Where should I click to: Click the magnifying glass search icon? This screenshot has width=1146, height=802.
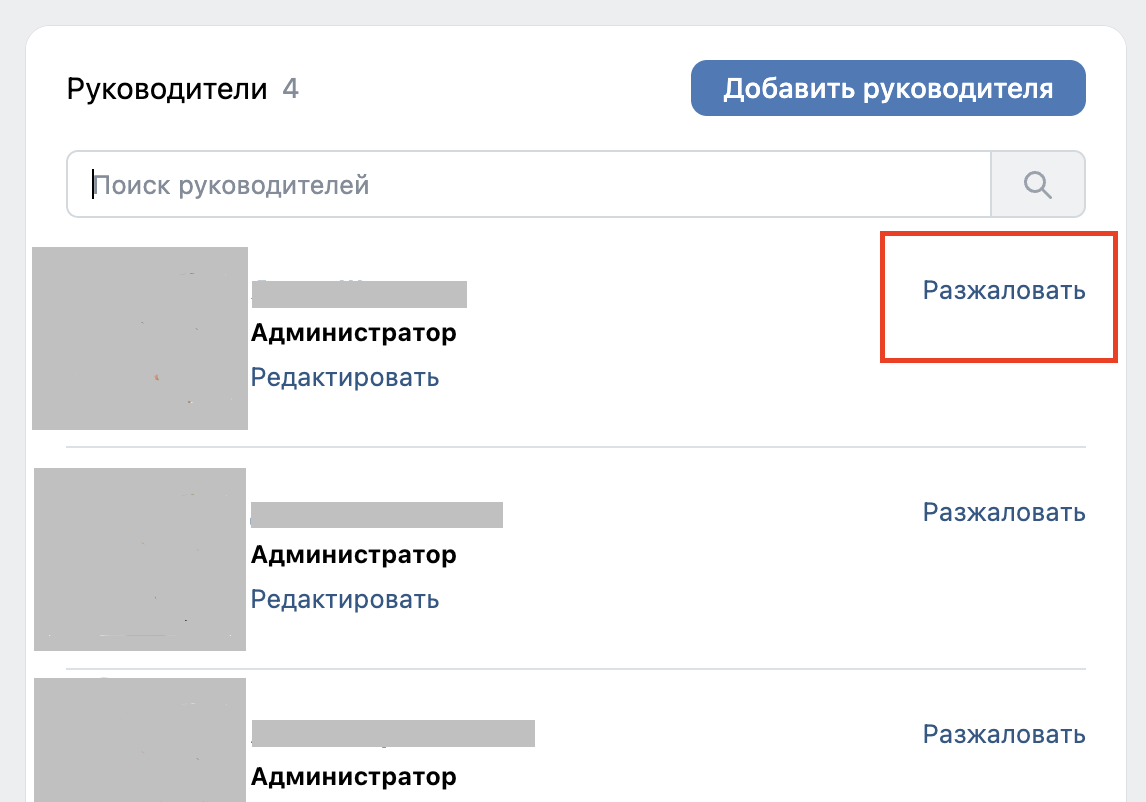[1037, 183]
